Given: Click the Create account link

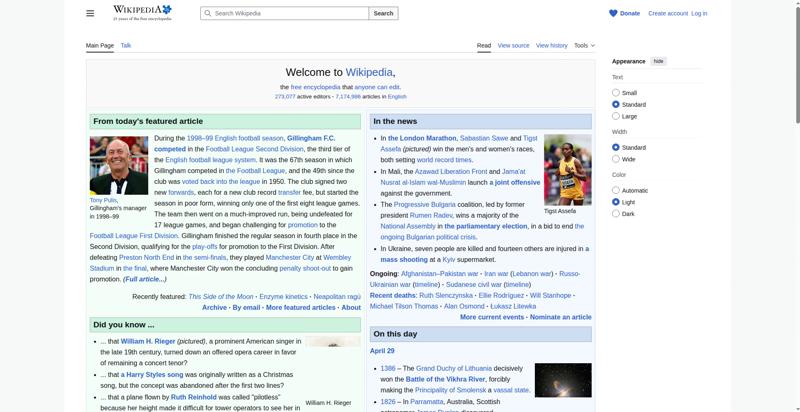Looking at the screenshot, I should [667, 13].
